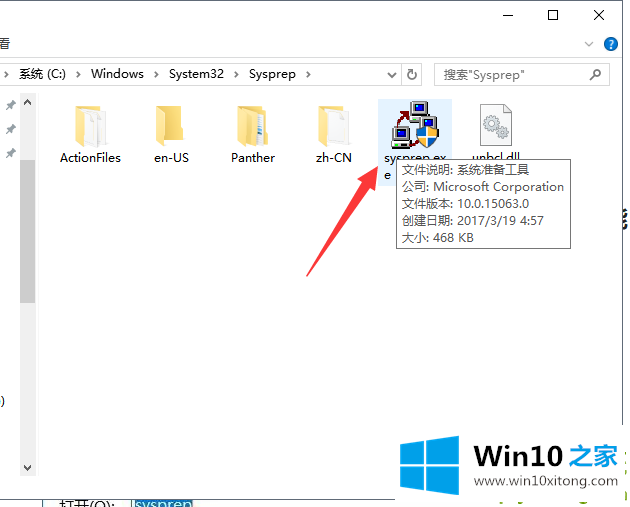Screen dimensions: 630x507
Task: Select the unbcl.dll file icon
Action: click(496, 125)
